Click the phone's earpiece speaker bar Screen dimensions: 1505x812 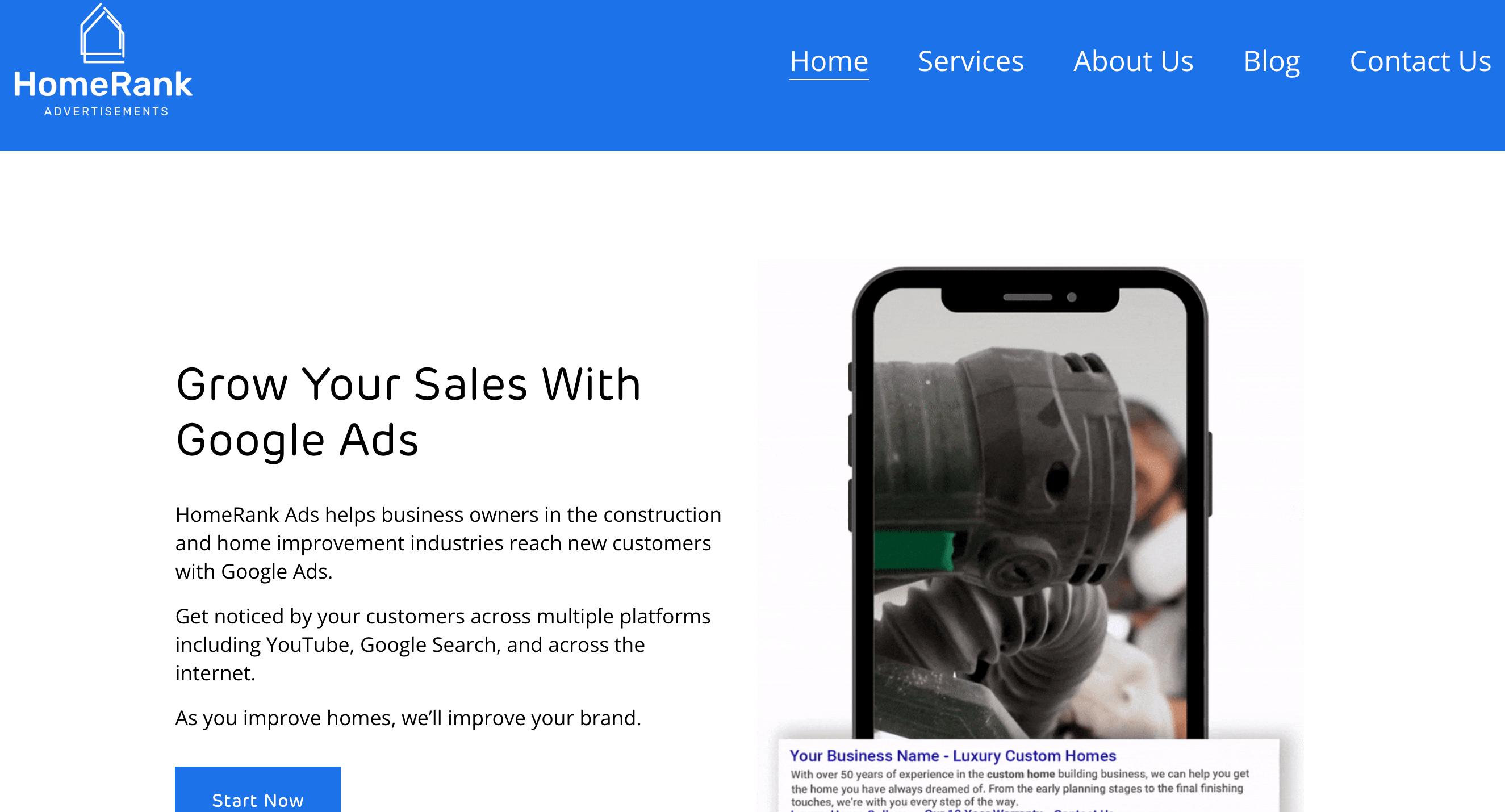pos(1027,298)
